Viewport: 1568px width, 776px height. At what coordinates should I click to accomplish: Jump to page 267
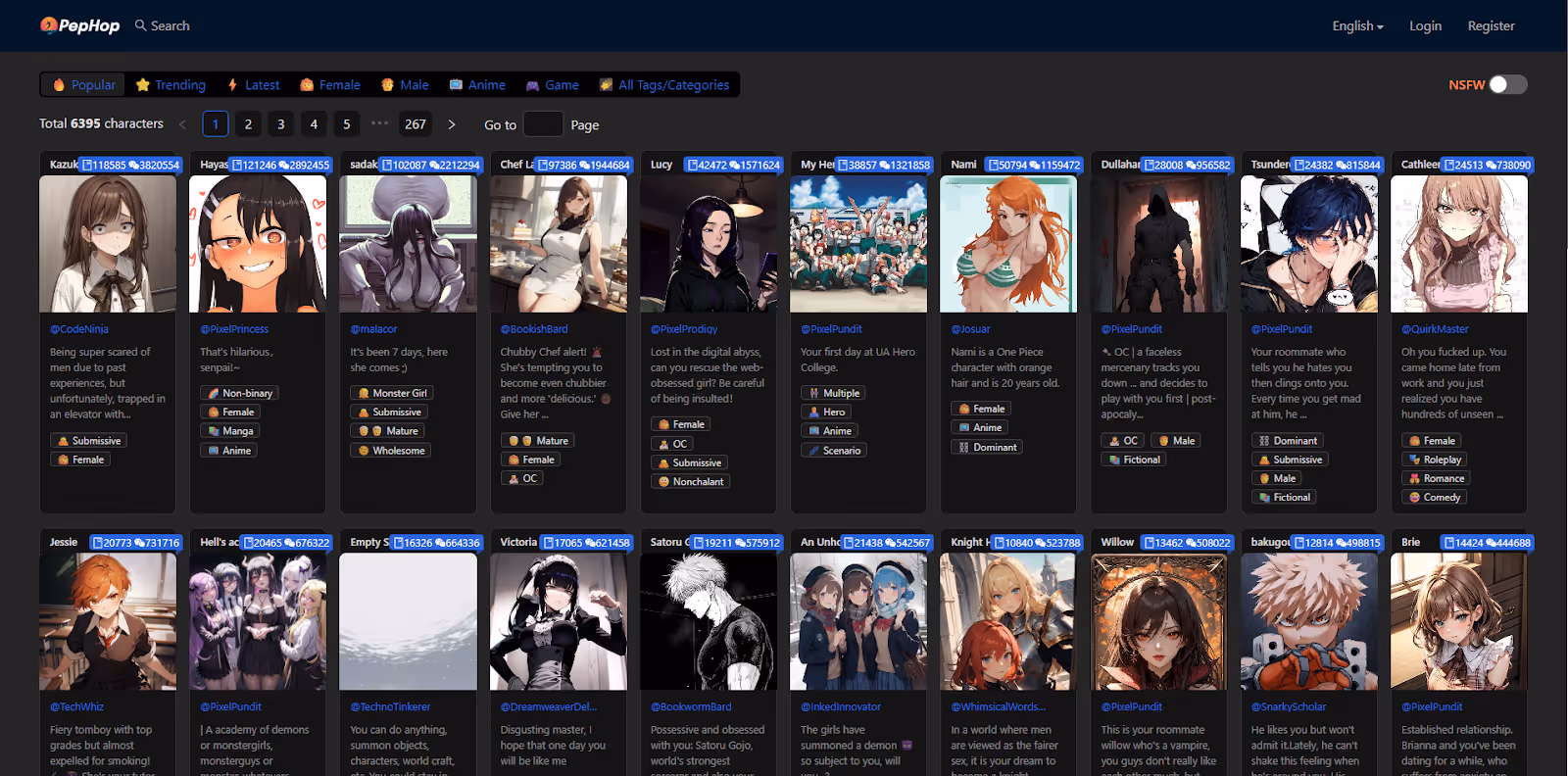[416, 124]
